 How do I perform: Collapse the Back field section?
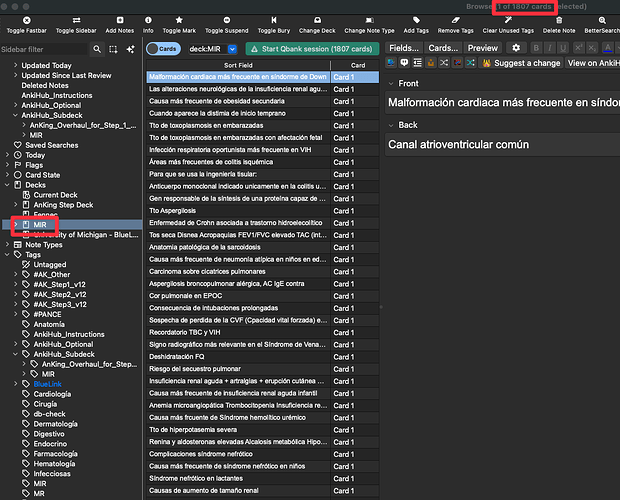391,125
